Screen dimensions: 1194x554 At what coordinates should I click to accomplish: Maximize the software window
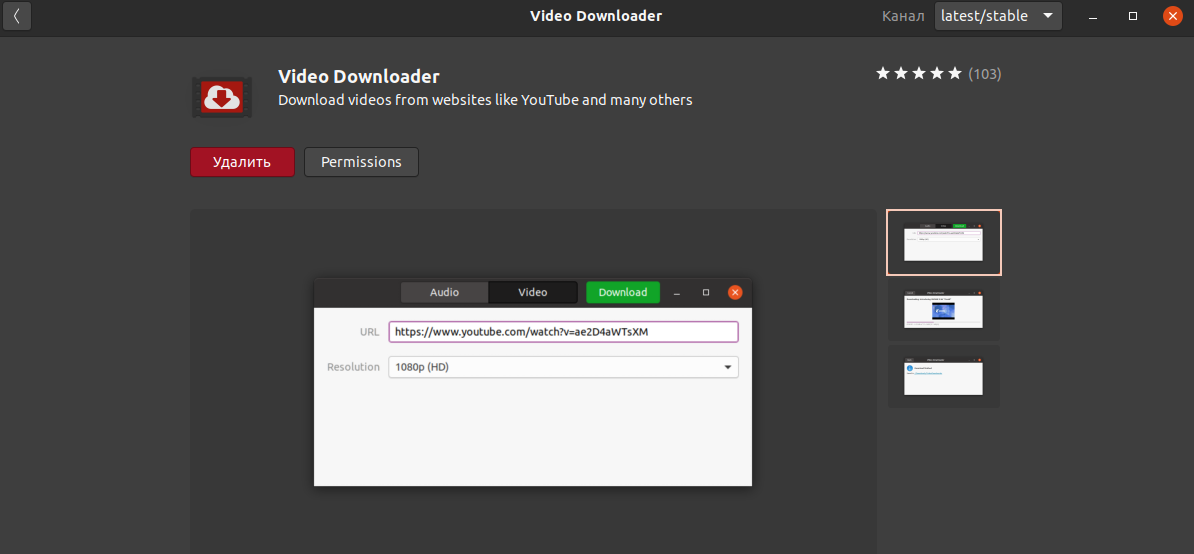[x=1133, y=16]
